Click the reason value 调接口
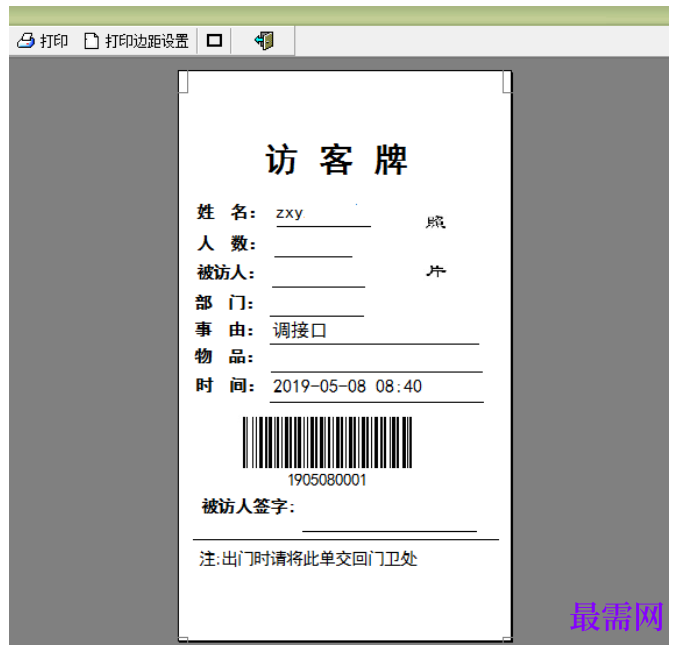682x648 pixels. tap(300, 331)
